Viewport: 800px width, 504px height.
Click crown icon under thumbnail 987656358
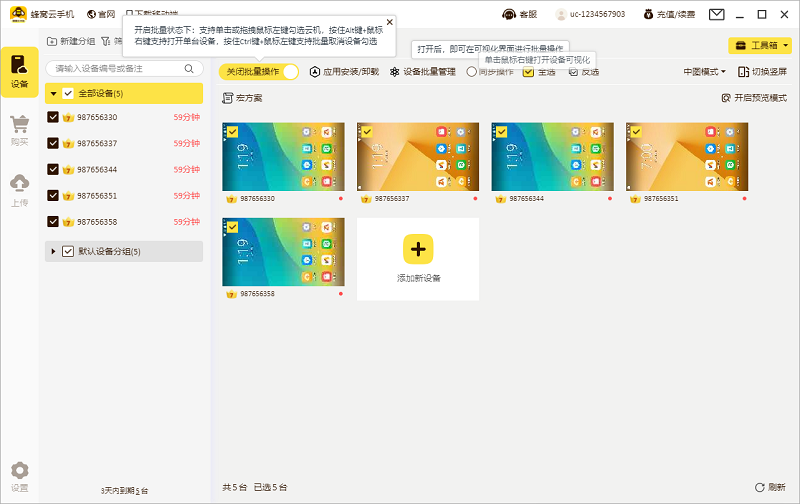(x=231, y=294)
